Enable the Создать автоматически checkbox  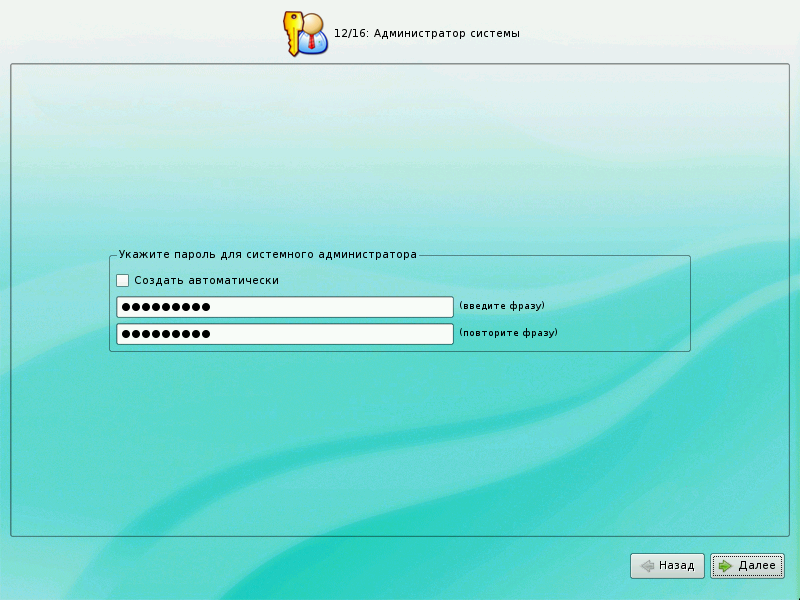pos(123,281)
